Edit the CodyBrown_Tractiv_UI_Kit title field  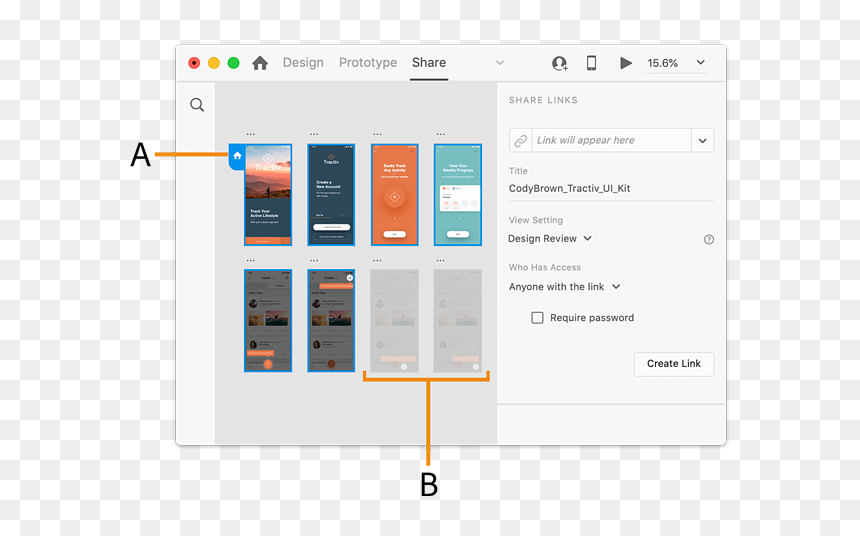click(611, 188)
